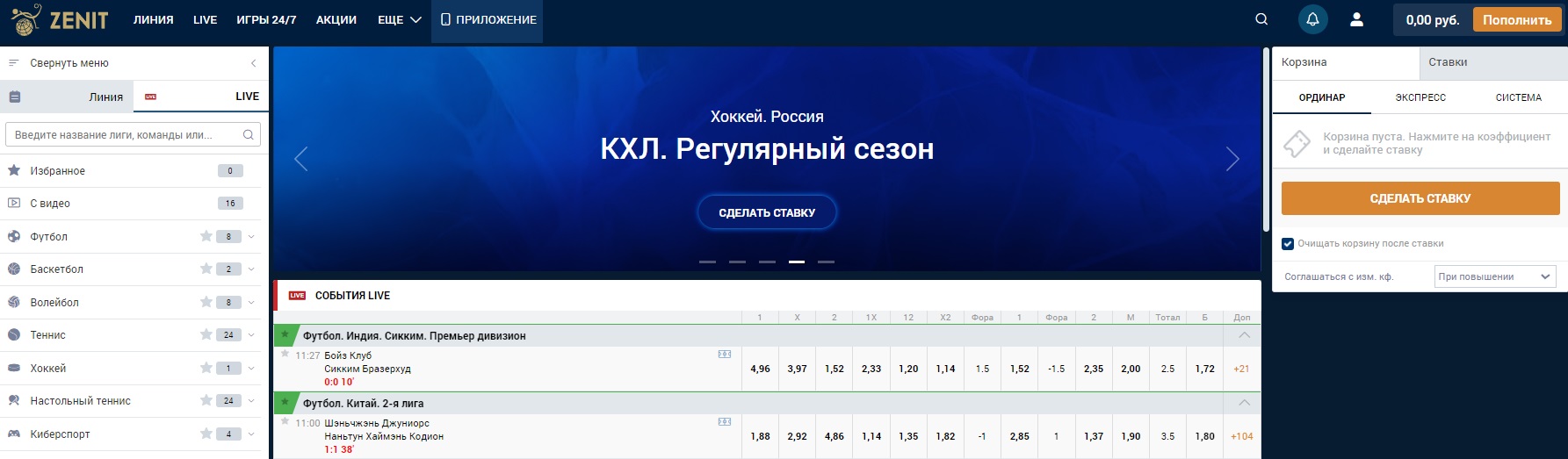Image resolution: width=1568 pixels, height=459 pixels.
Task: Open ИГРЫ 24/7 menu item
Action: (266, 19)
